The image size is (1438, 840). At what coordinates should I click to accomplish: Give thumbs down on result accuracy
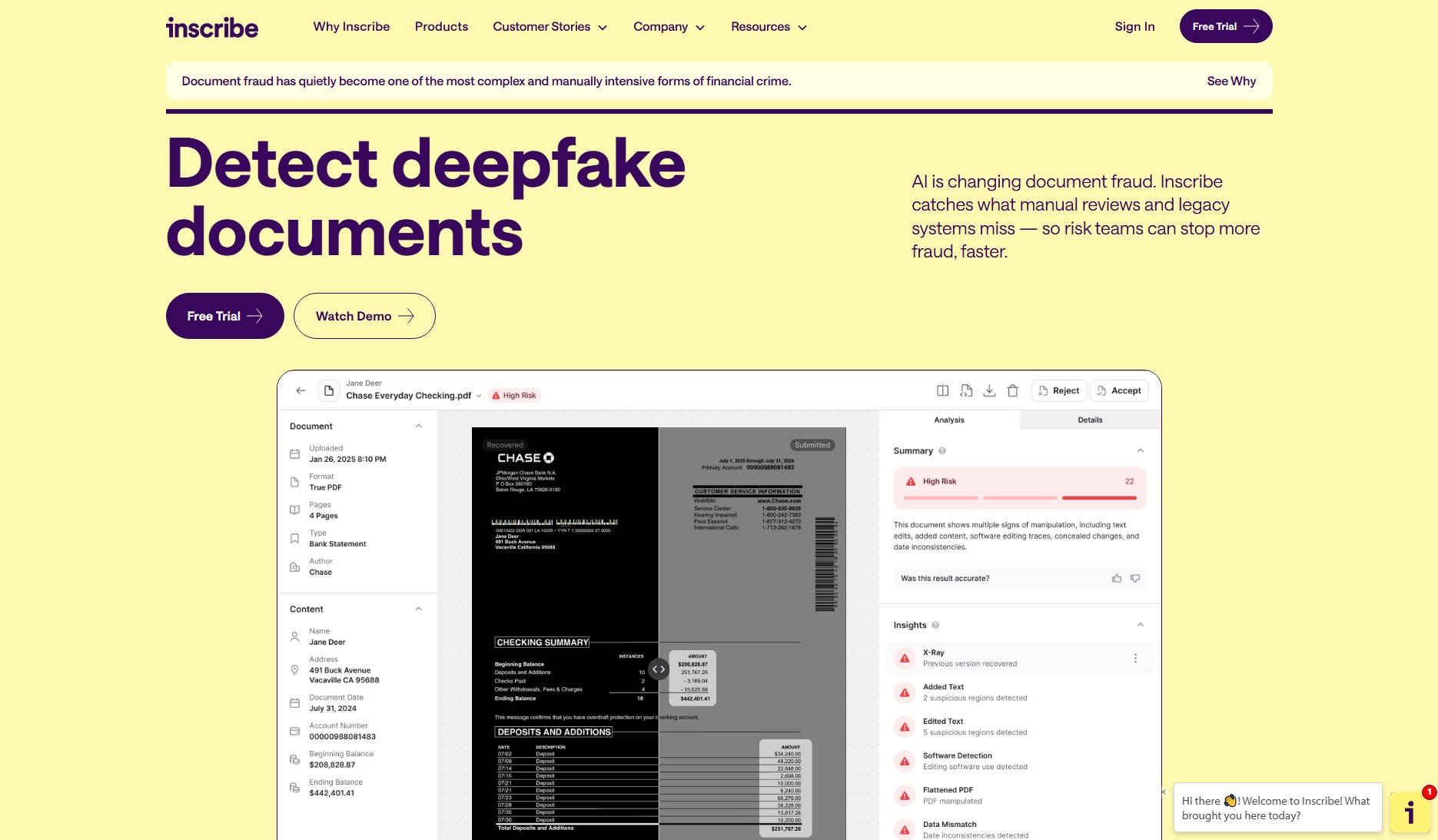coord(1135,578)
